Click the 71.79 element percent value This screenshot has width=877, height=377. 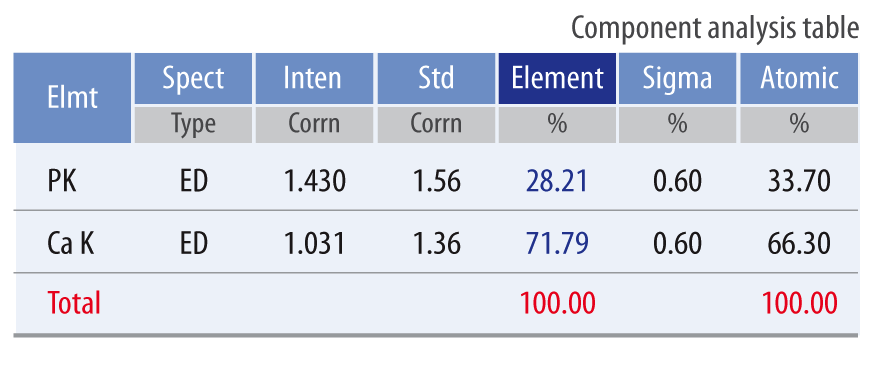pyautogui.click(x=557, y=243)
